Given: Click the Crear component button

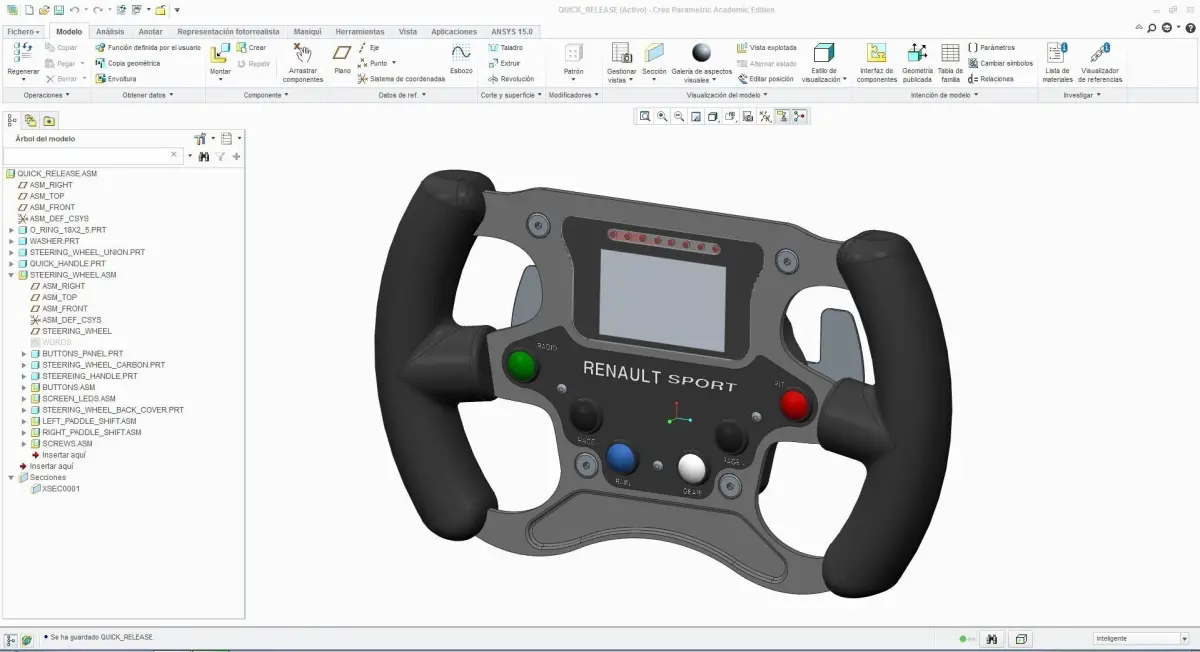Looking at the screenshot, I should tap(251, 47).
